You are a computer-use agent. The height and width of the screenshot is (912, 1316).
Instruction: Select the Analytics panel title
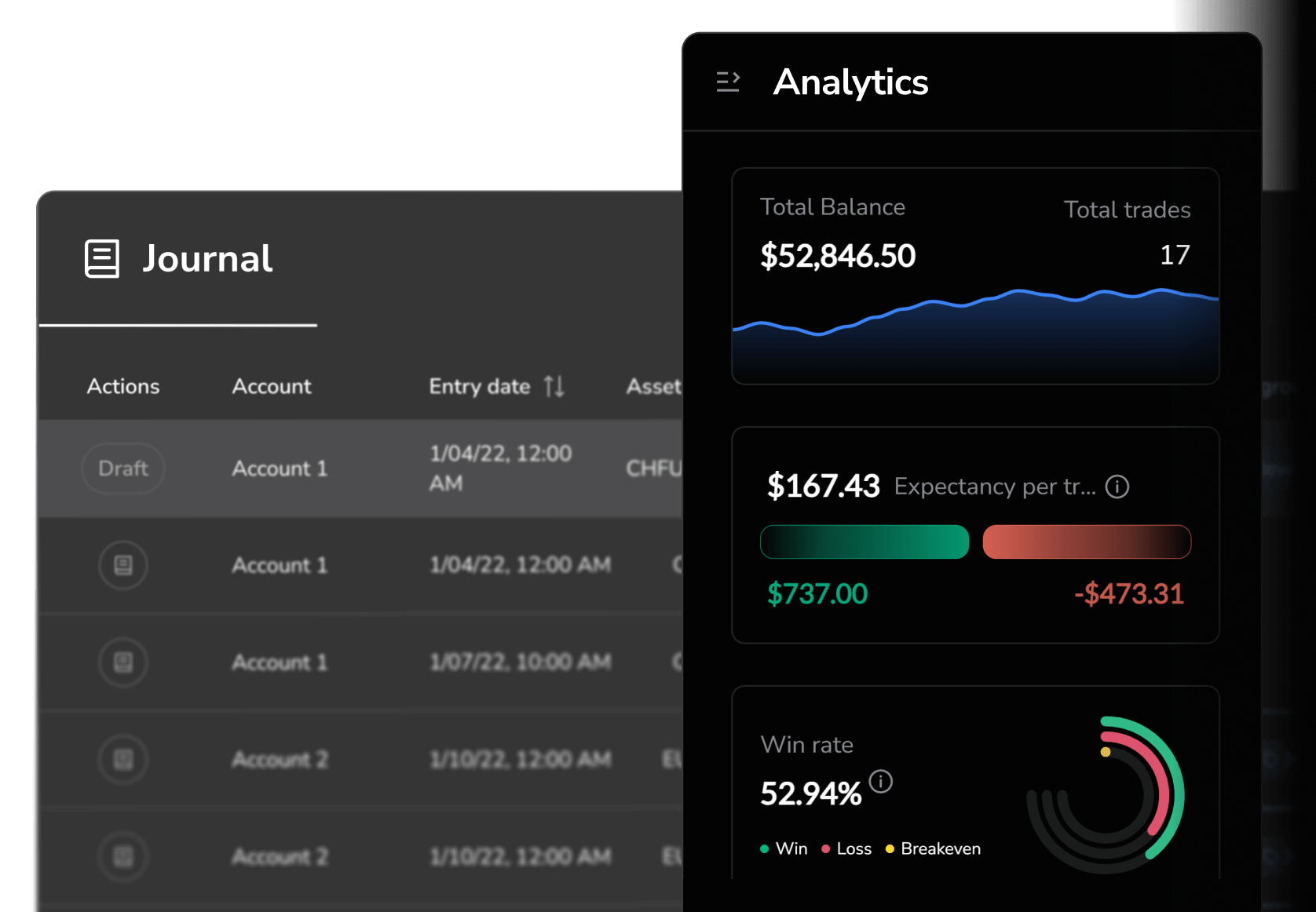coord(851,82)
